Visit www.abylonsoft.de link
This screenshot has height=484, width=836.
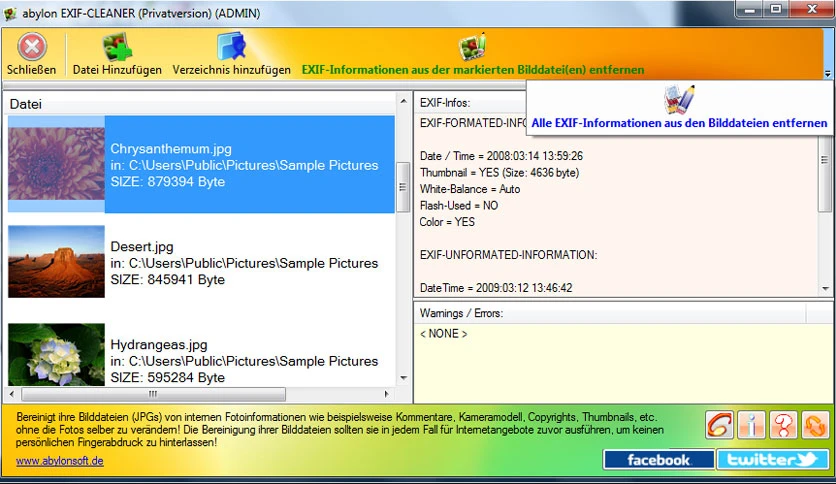click(59, 461)
